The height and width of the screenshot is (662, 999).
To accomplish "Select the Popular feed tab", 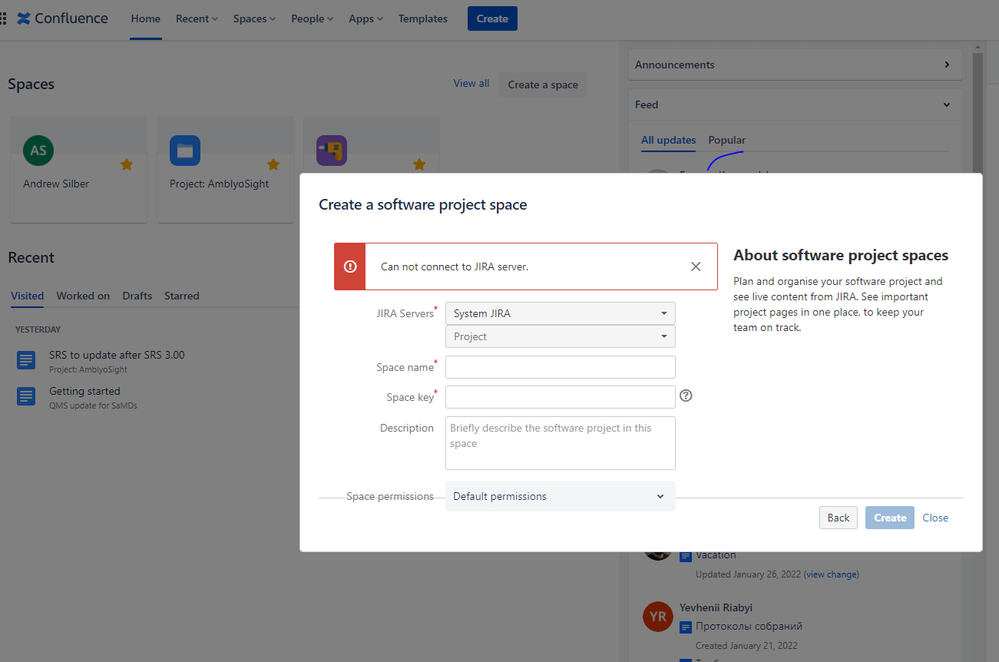I will (x=727, y=140).
